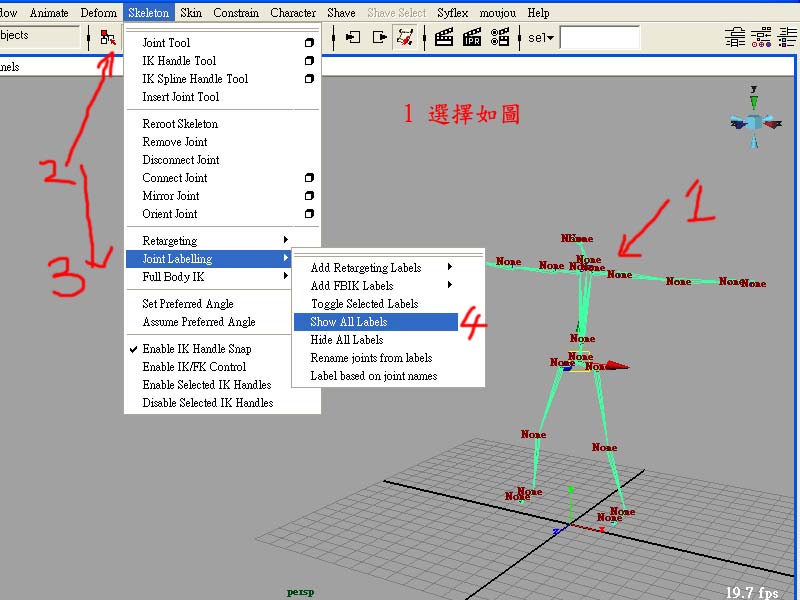
Task: Choose Enable Selected IK Handles
Action: [x=208, y=385]
